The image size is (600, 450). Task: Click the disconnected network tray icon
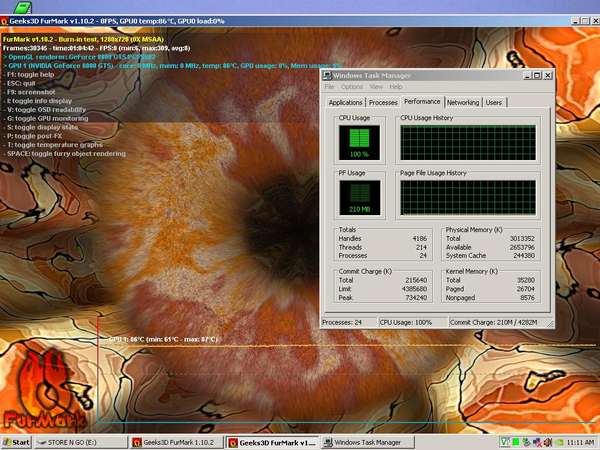537,442
